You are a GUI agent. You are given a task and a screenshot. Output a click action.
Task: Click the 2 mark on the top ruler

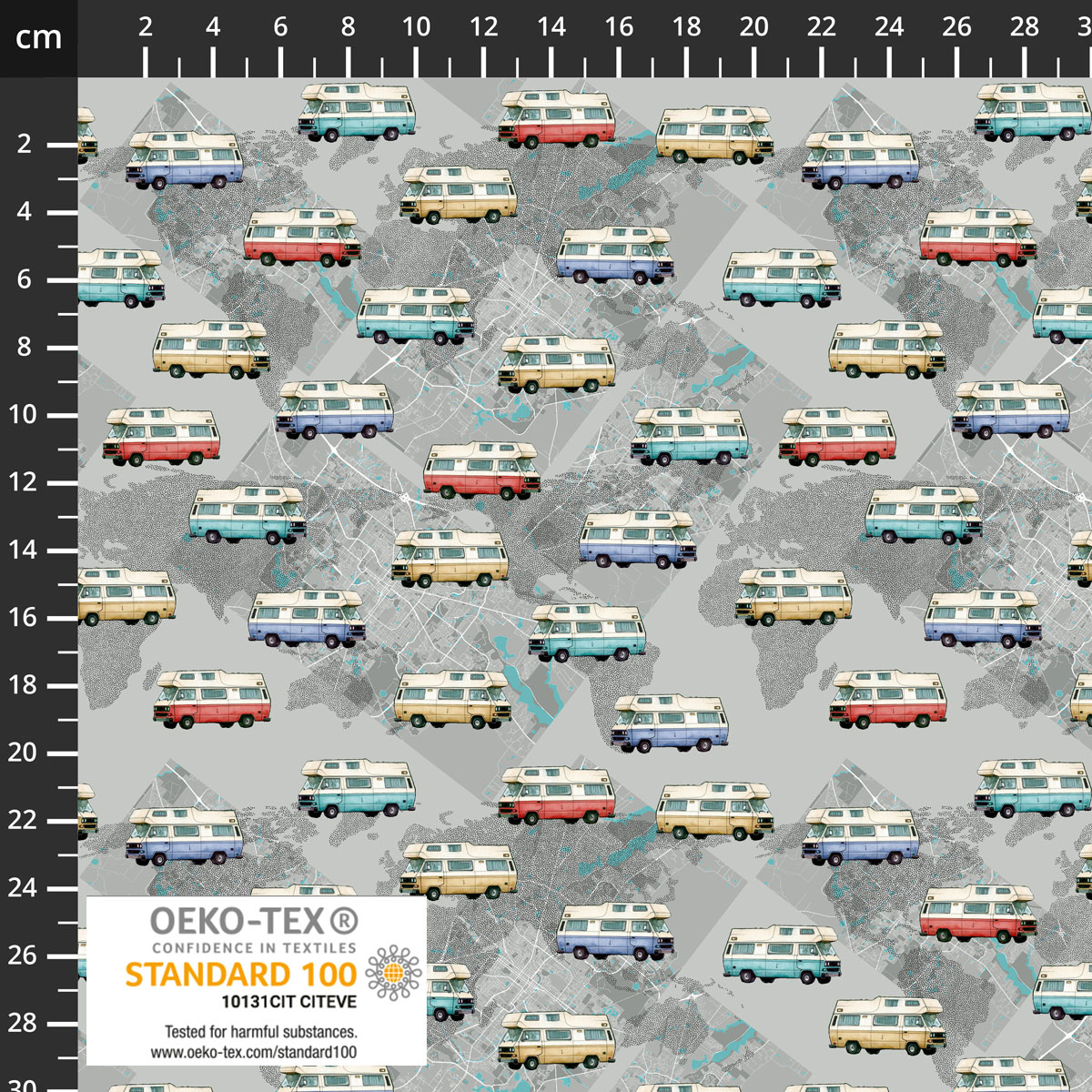[x=146, y=27]
